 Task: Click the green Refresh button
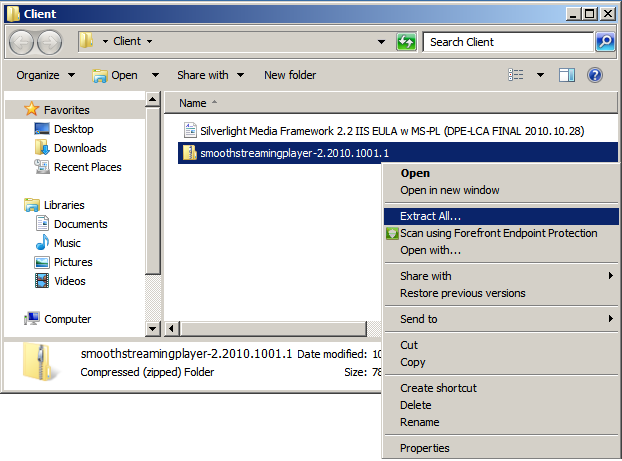[x=406, y=42]
